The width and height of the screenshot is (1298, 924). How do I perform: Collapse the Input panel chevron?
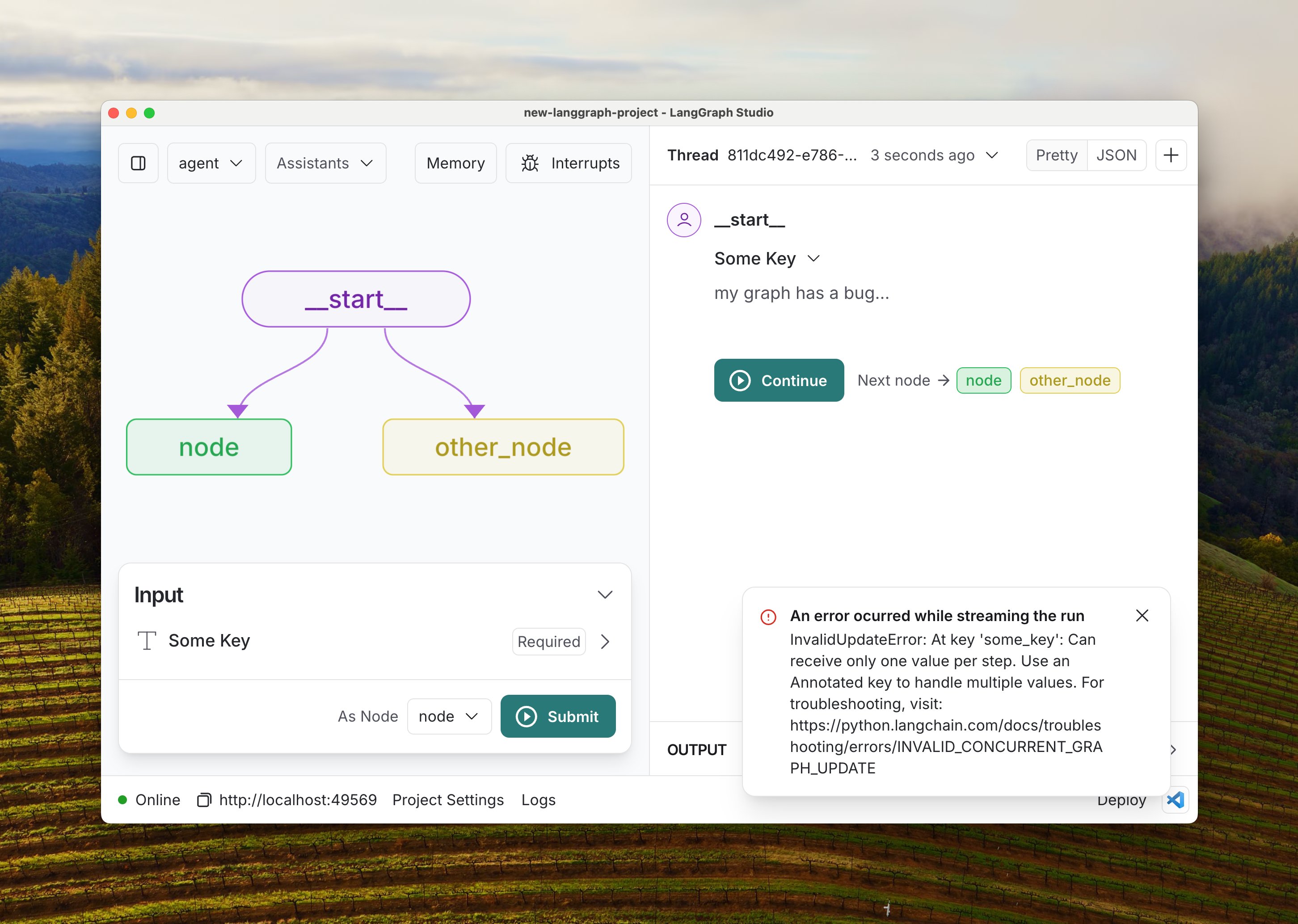coord(605,595)
